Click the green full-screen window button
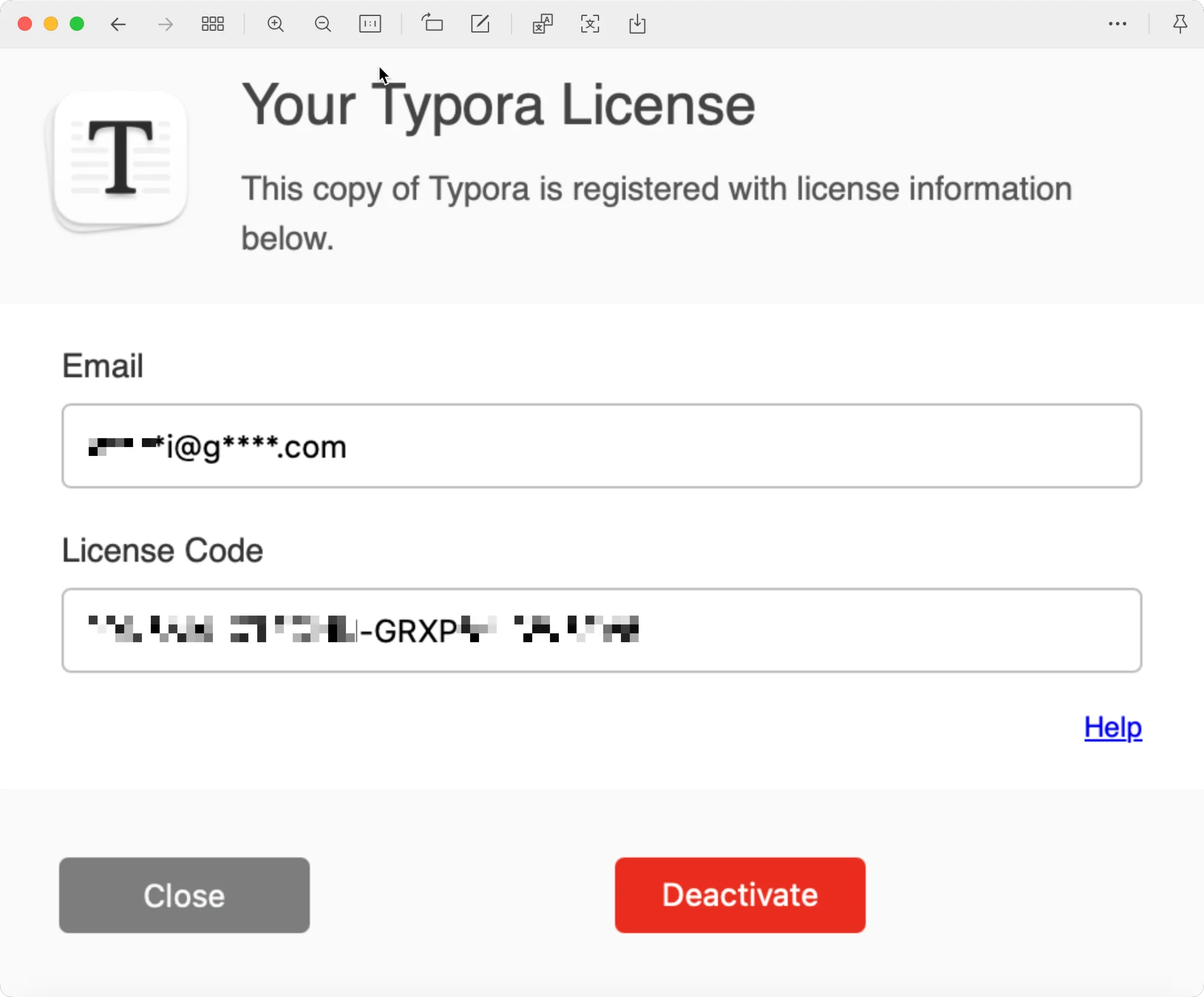 click(x=77, y=24)
